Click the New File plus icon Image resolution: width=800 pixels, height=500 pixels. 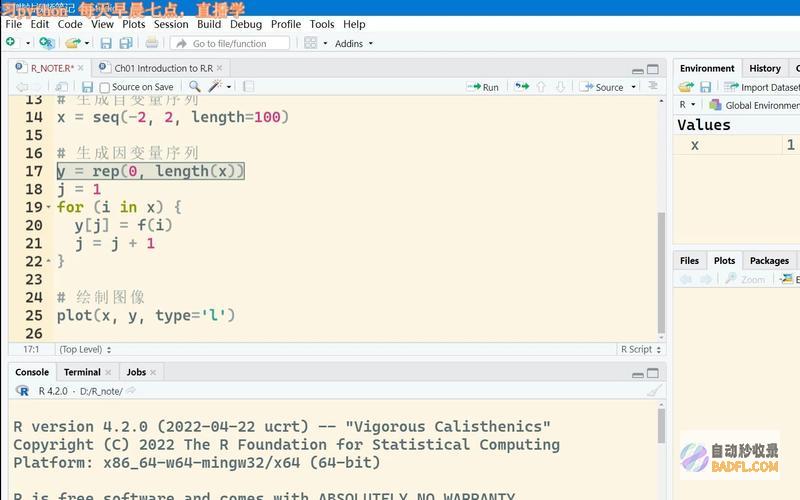[11, 43]
